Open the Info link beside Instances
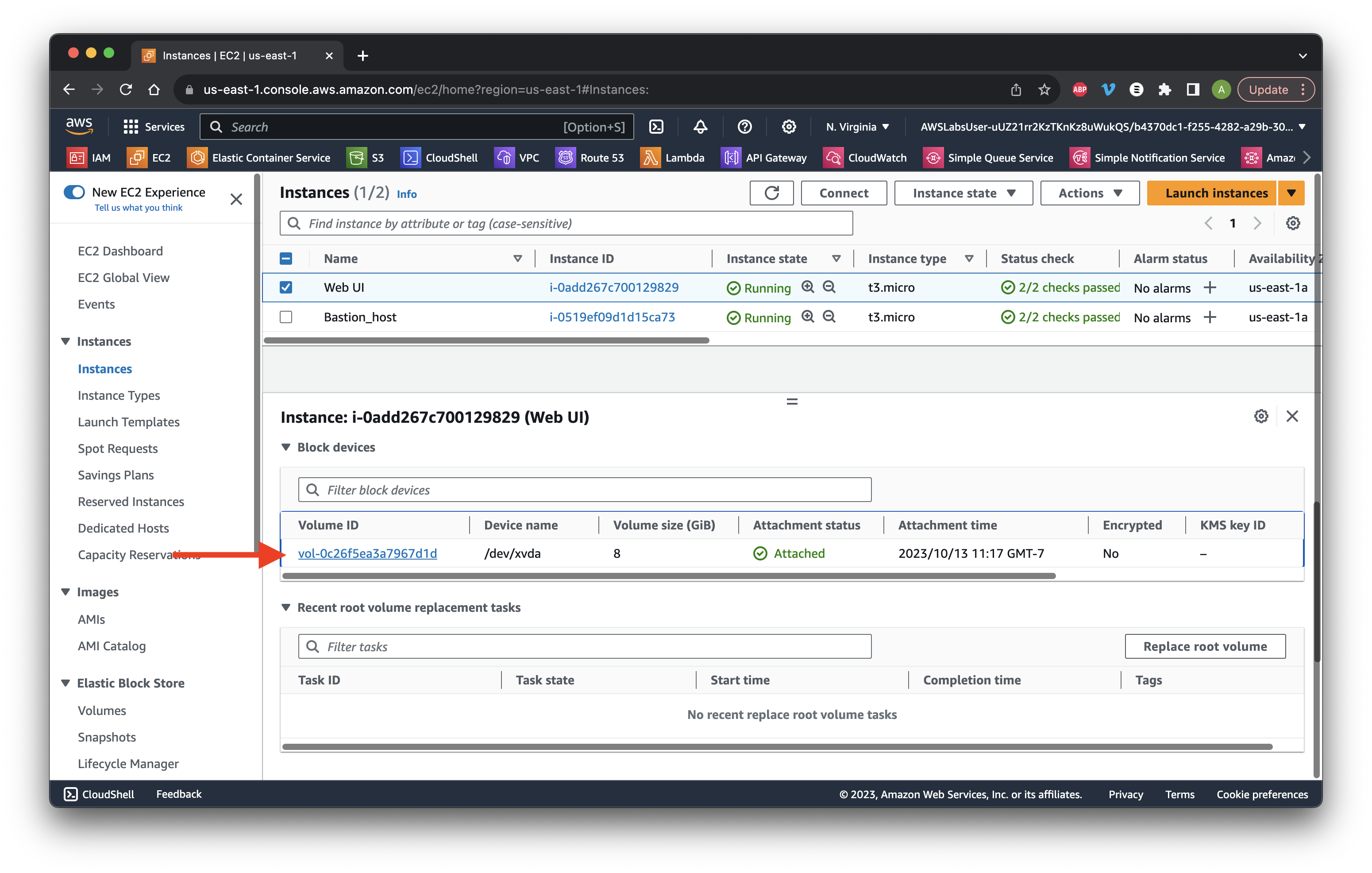Screen dimensions: 1372x873 coord(406,194)
